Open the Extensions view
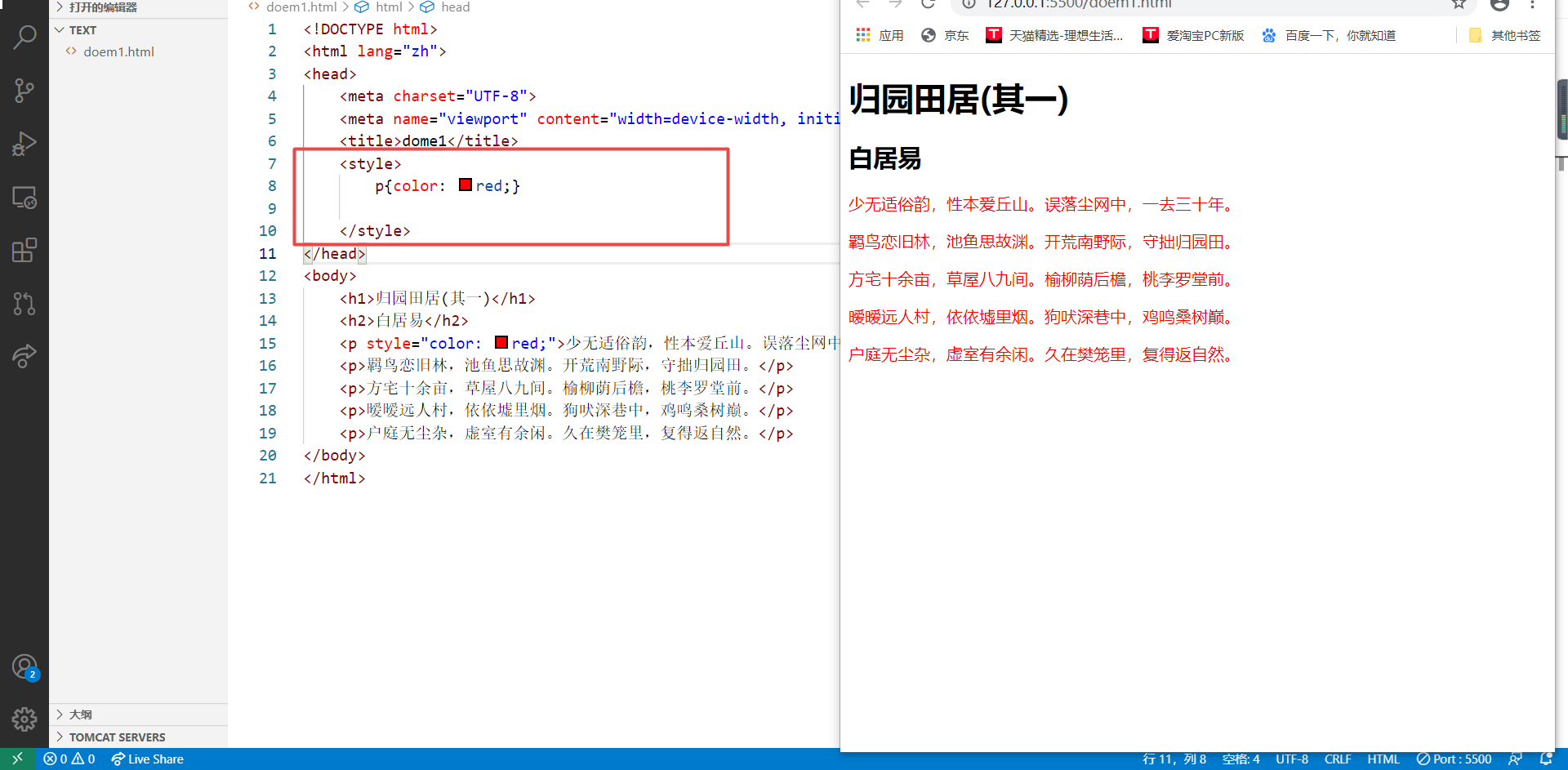 click(x=24, y=250)
